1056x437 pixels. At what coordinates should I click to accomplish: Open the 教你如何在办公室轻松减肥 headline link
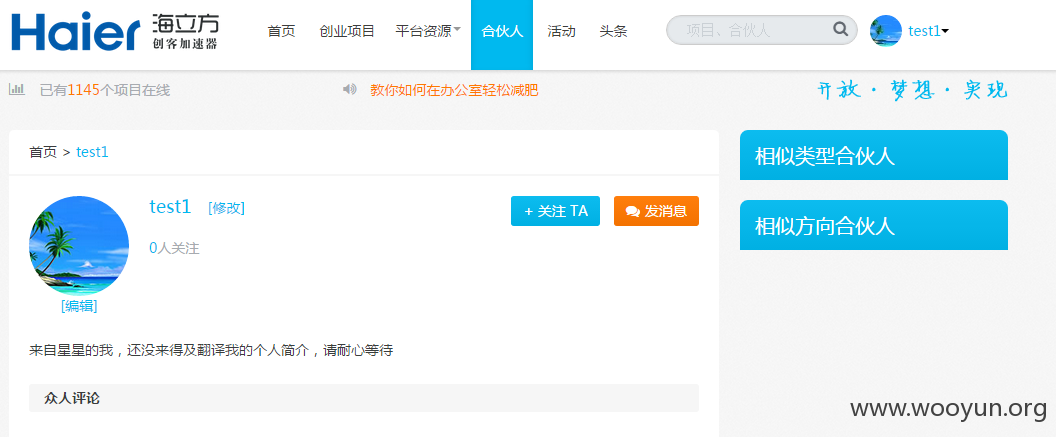click(x=455, y=90)
